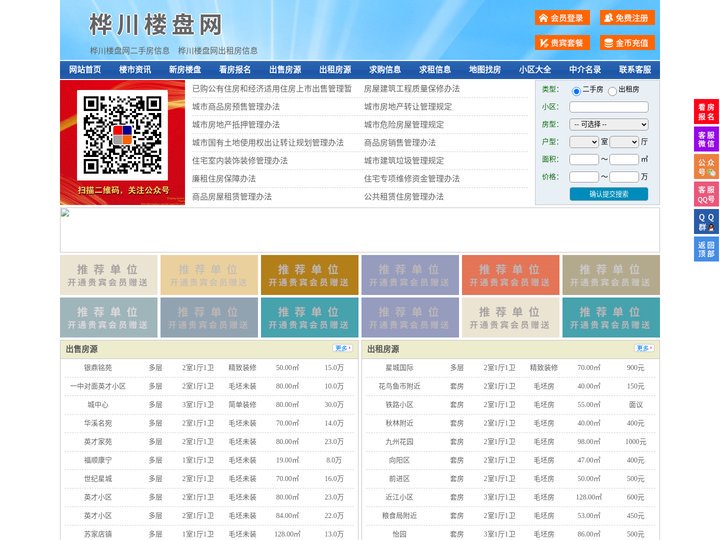Open the 新房楼盘 nav item
The height and width of the screenshot is (540, 720).
point(185,70)
